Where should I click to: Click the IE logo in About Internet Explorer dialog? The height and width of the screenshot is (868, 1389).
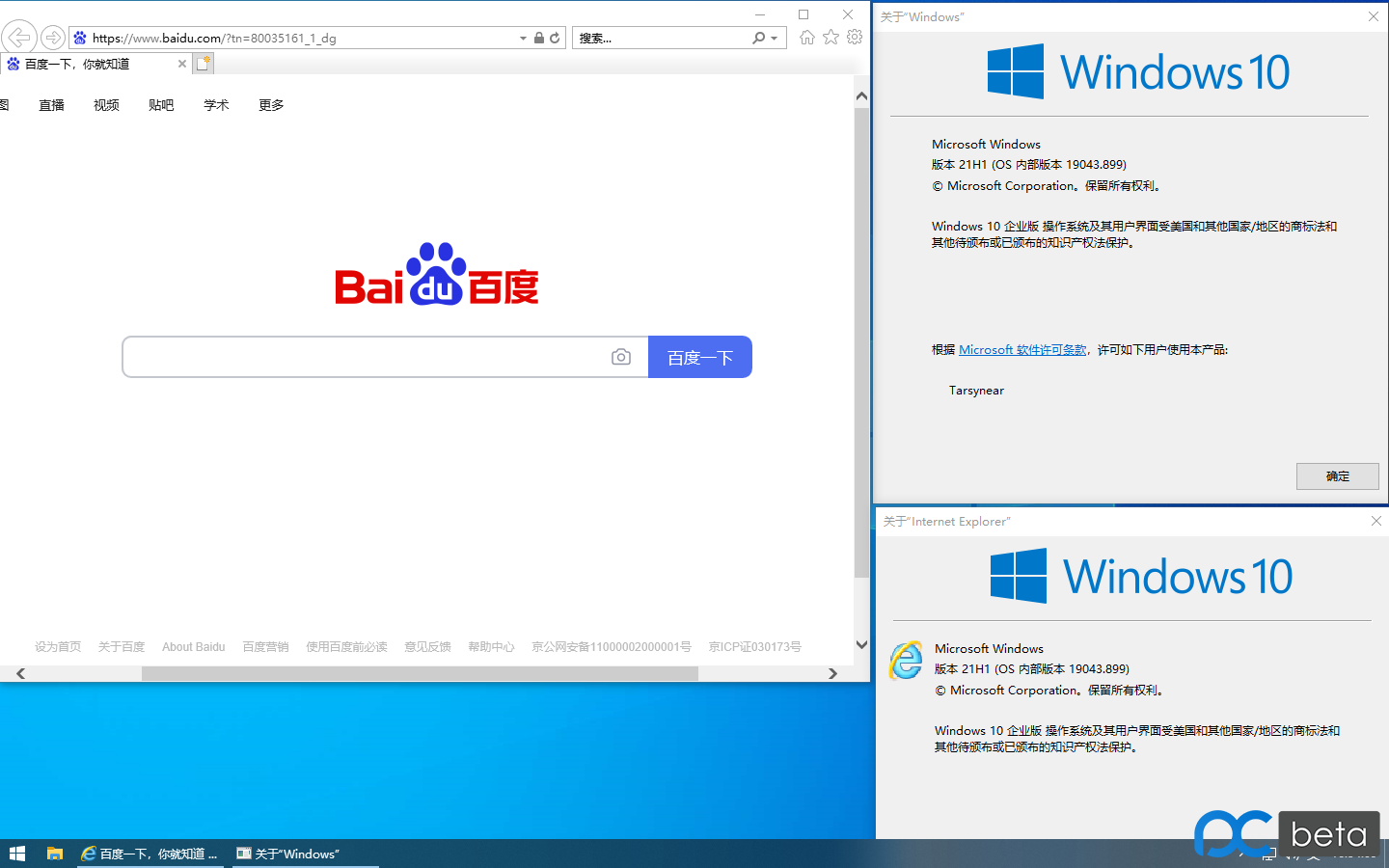[906, 660]
